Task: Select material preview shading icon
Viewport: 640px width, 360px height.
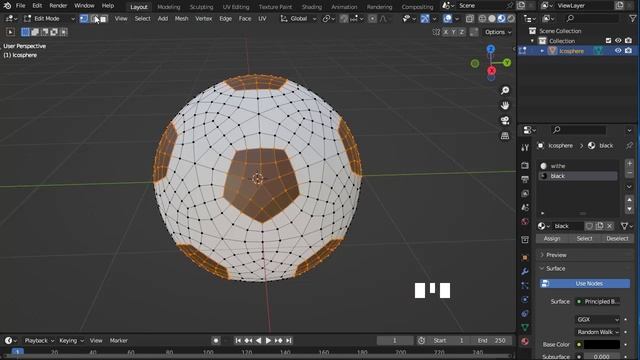Action: (x=501, y=19)
